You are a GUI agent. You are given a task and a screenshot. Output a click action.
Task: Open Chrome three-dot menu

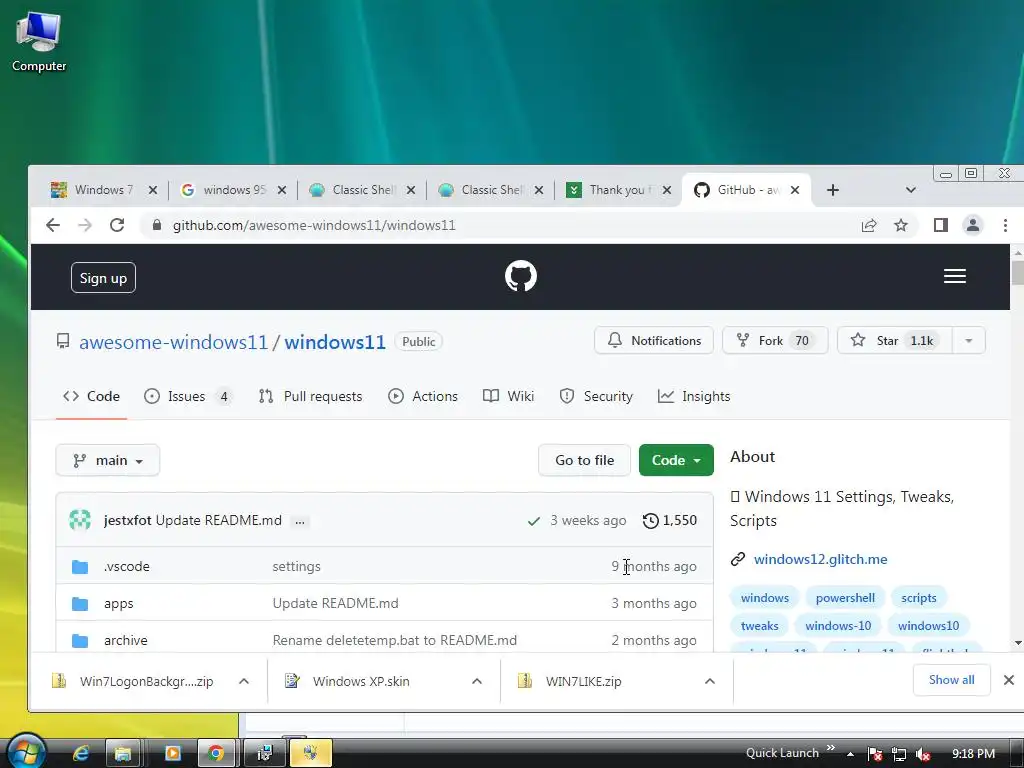1005,225
